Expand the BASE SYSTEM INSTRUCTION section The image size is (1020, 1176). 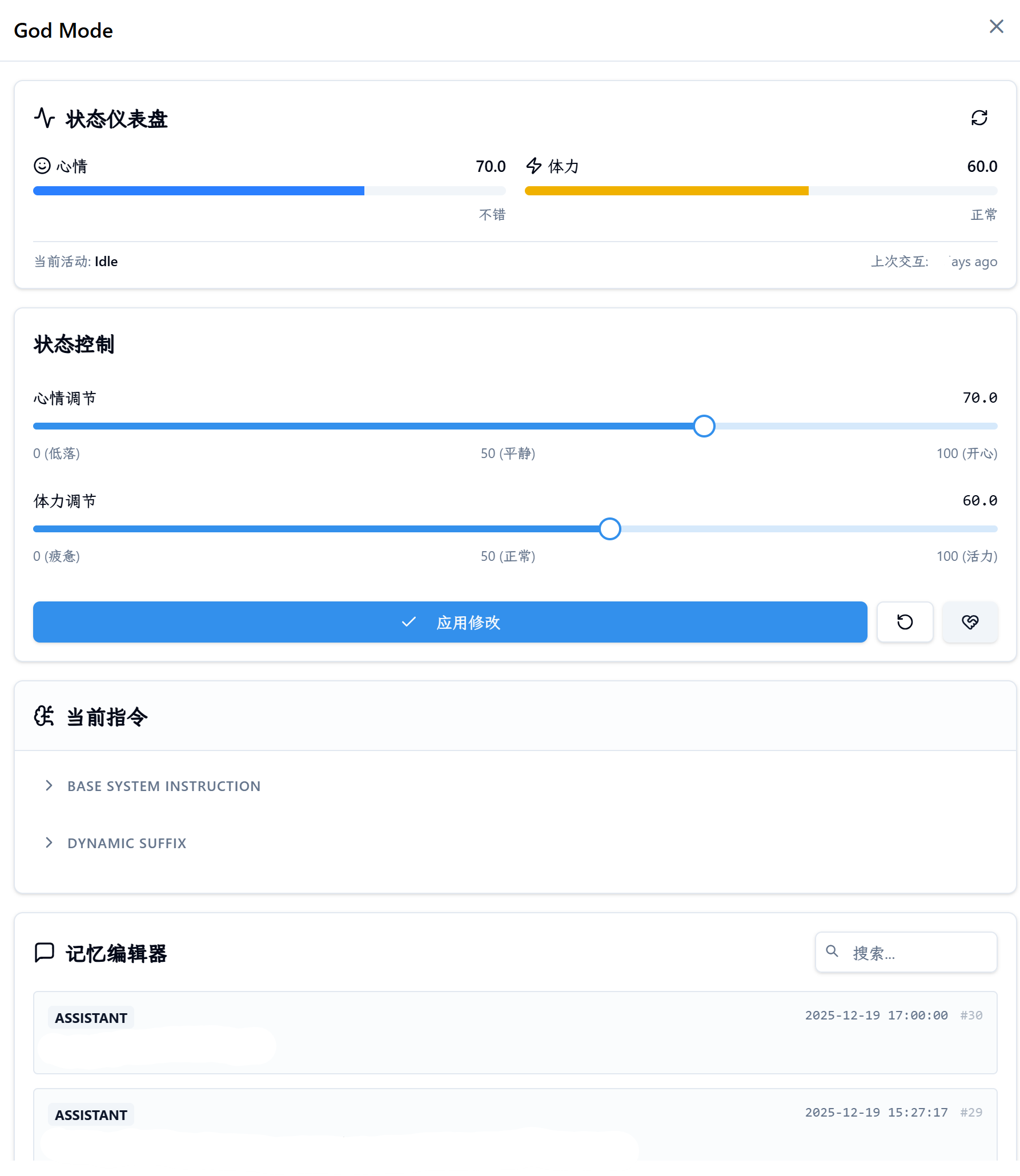click(163, 785)
